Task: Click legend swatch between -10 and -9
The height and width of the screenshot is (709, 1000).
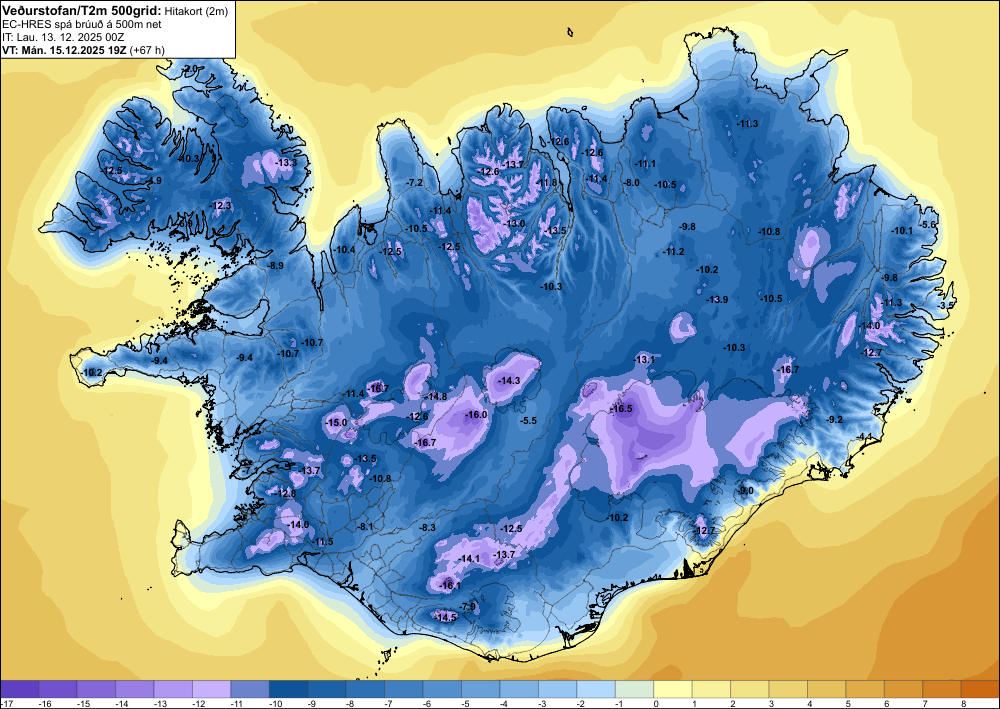Action: pyautogui.click(x=288, y=688)
